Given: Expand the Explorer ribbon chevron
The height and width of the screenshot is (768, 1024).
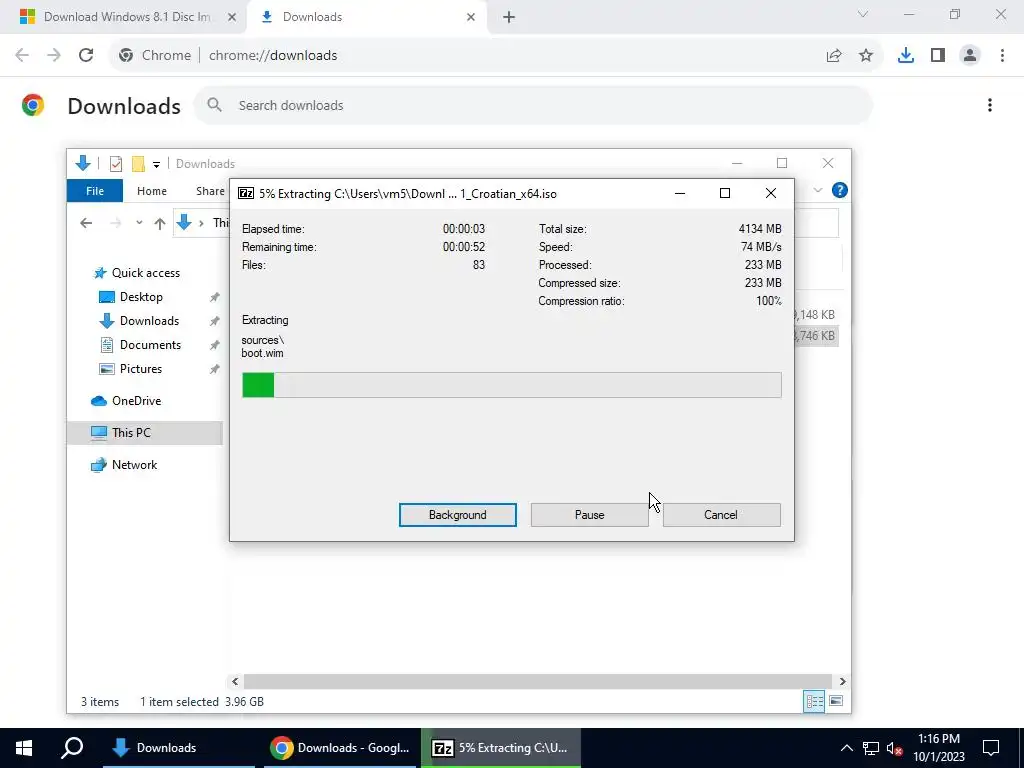Looking at the screenshot, I should [818, 190].
